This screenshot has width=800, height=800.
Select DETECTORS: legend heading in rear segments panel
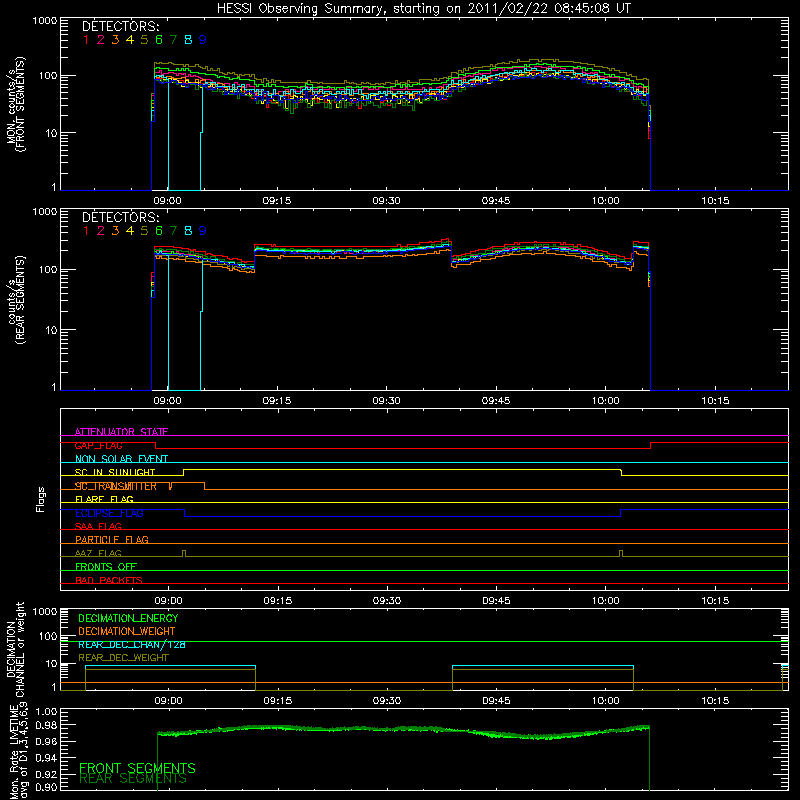[x=121, y=217]
